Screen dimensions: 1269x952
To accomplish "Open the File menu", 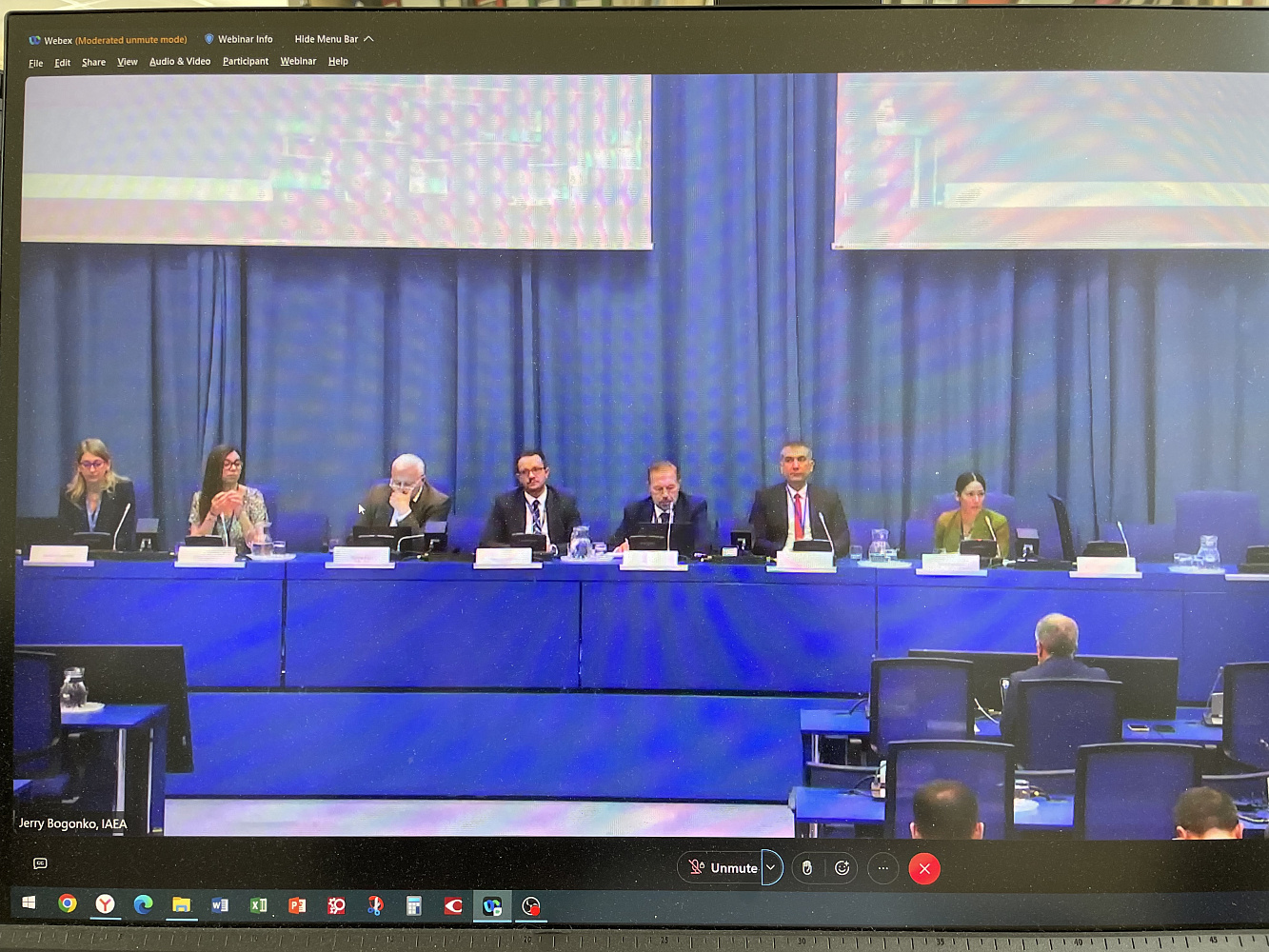I will 36,63.
